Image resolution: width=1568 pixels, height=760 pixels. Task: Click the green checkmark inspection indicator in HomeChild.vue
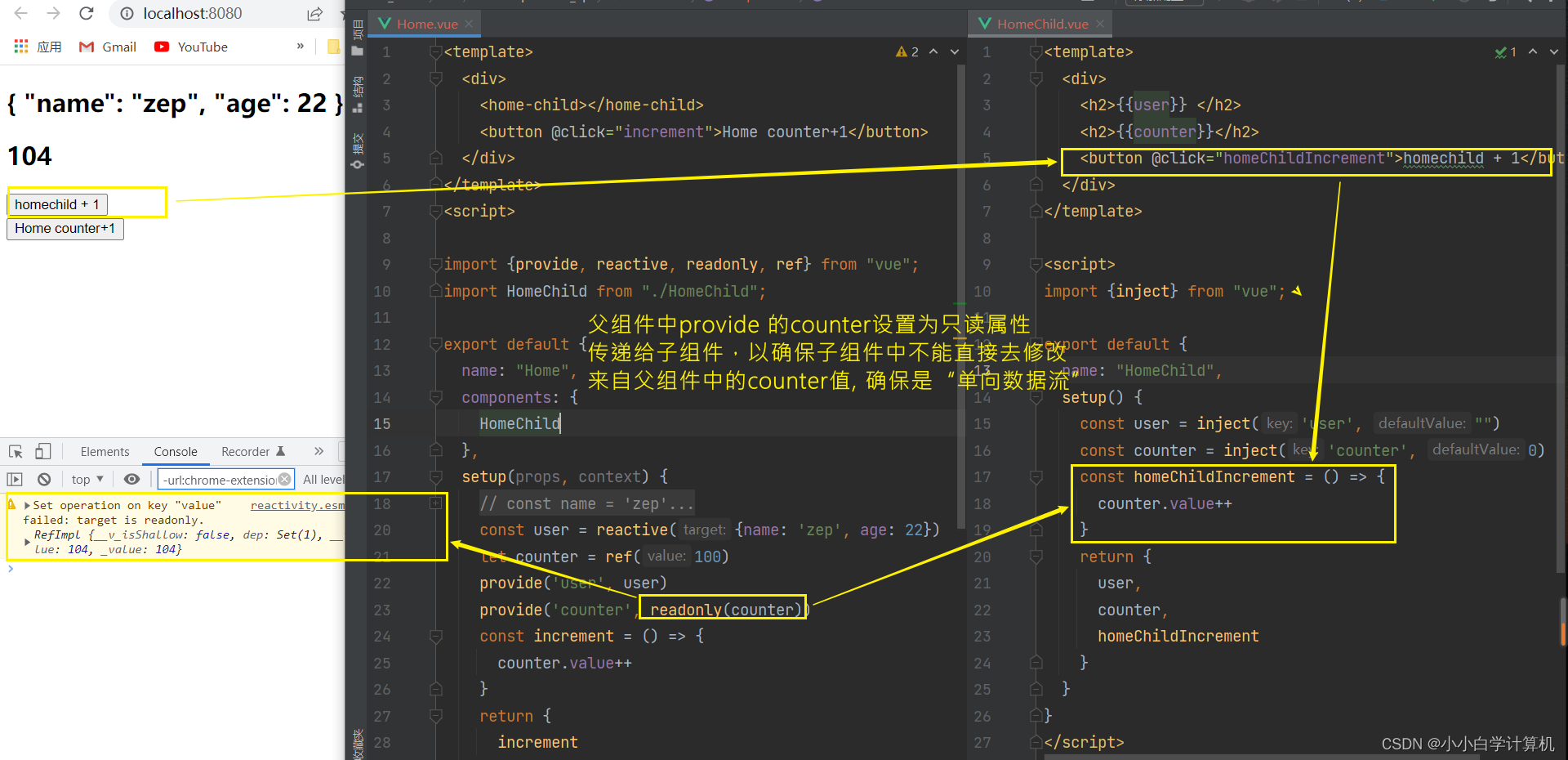[1506, 51]
